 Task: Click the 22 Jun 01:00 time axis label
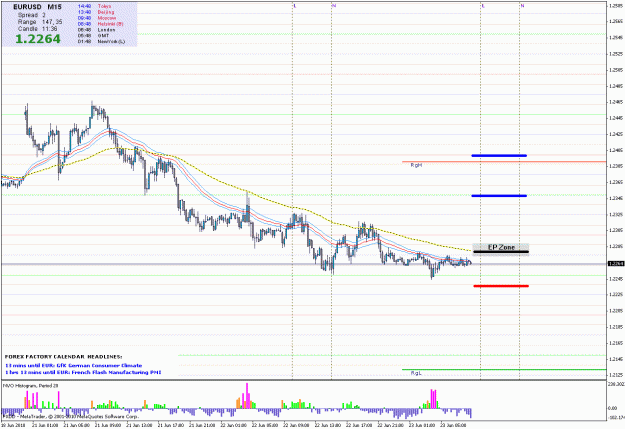pos(233,425)
